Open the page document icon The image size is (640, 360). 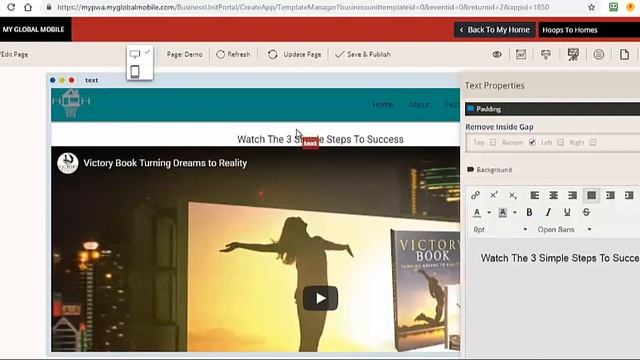[x=624, y=54]
